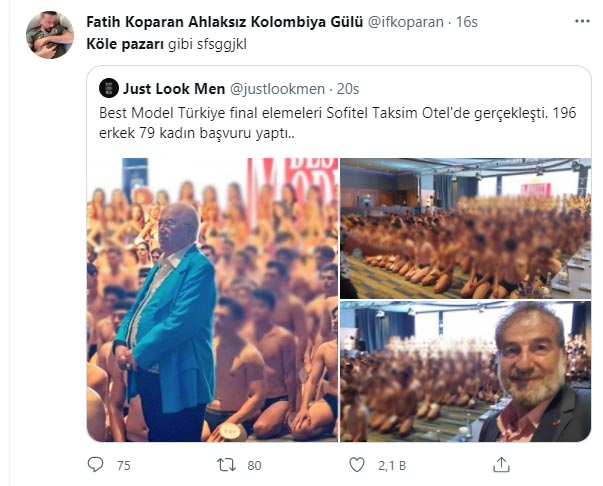Like the tweet with heart icon
Viewport: 603px width, 486px height.
point(357,465)
